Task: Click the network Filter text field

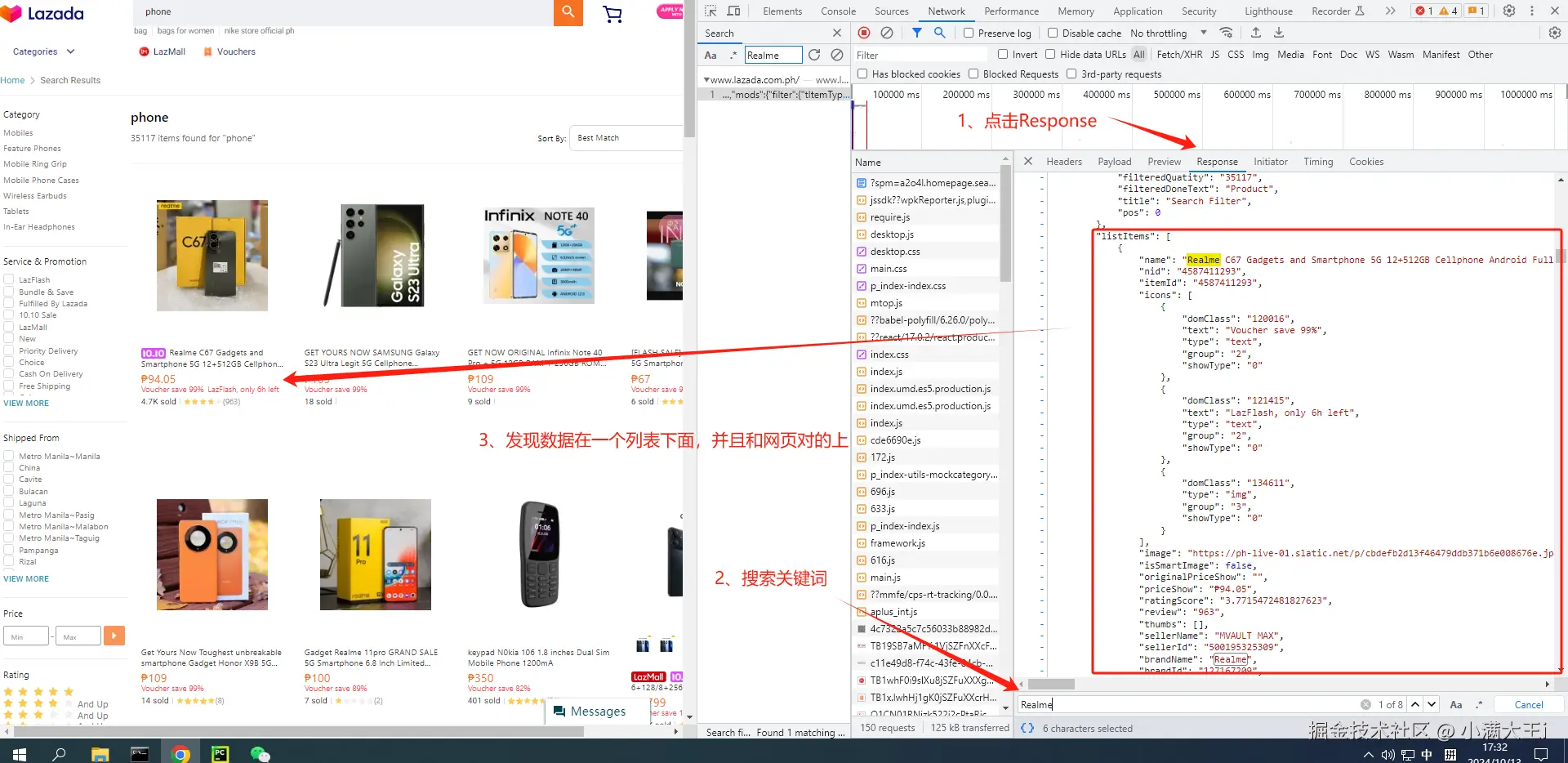Action: tap(920, 55)
